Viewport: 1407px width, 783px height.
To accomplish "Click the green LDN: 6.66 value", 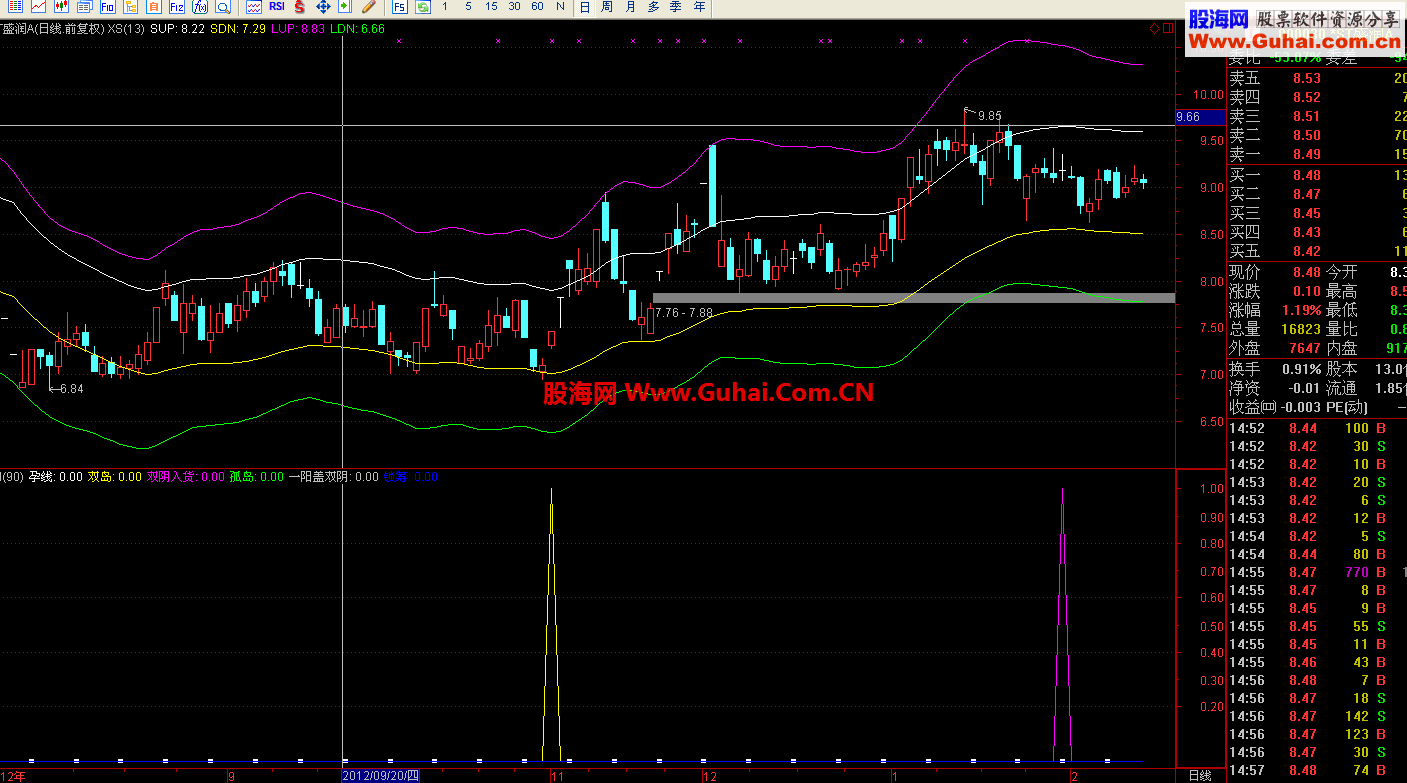I will pyautogui.click(x=357, y=29).
